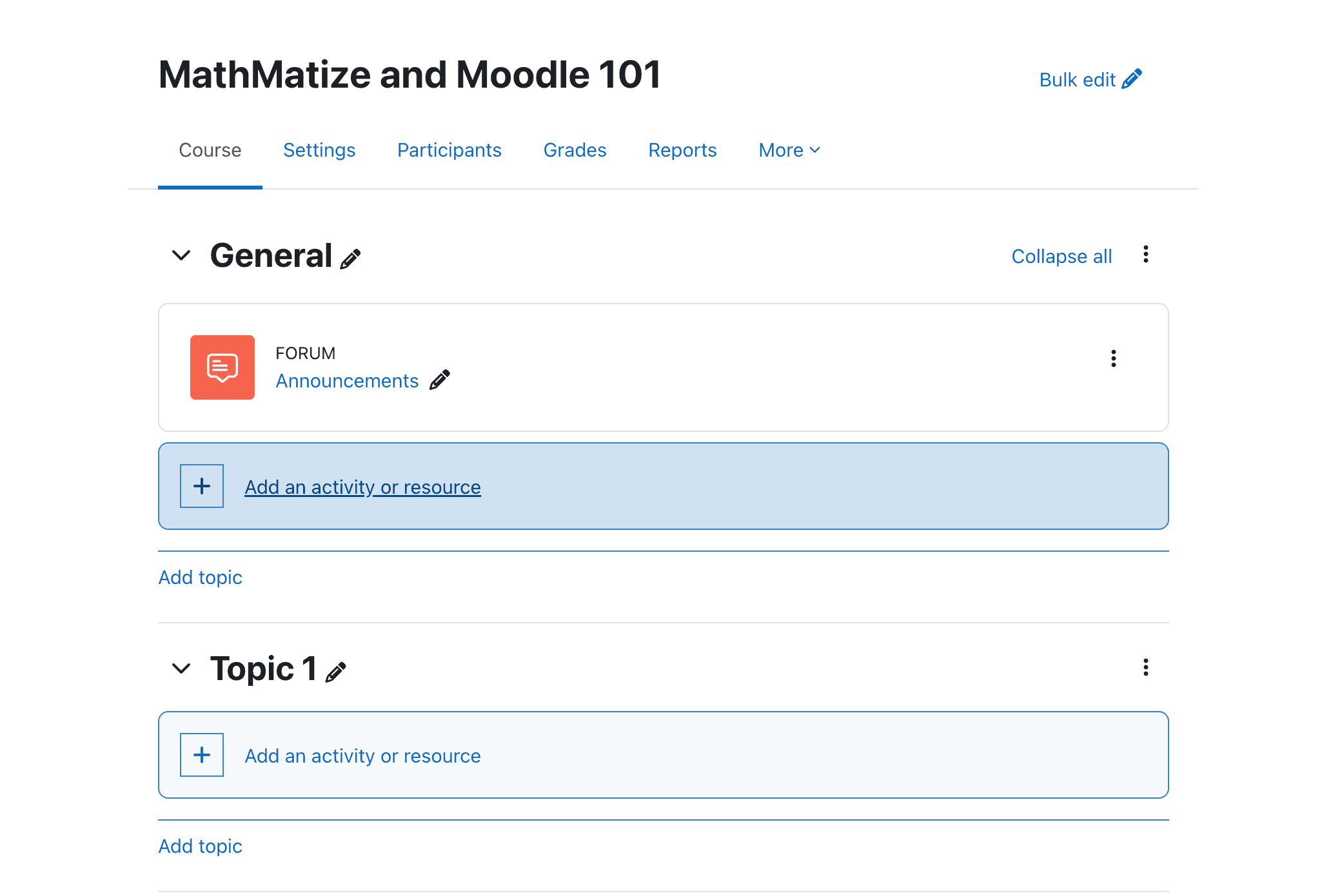This screenshot has height=896, width=1322.
Task: Open the Participants tab
Action: (x=449, y=150)
